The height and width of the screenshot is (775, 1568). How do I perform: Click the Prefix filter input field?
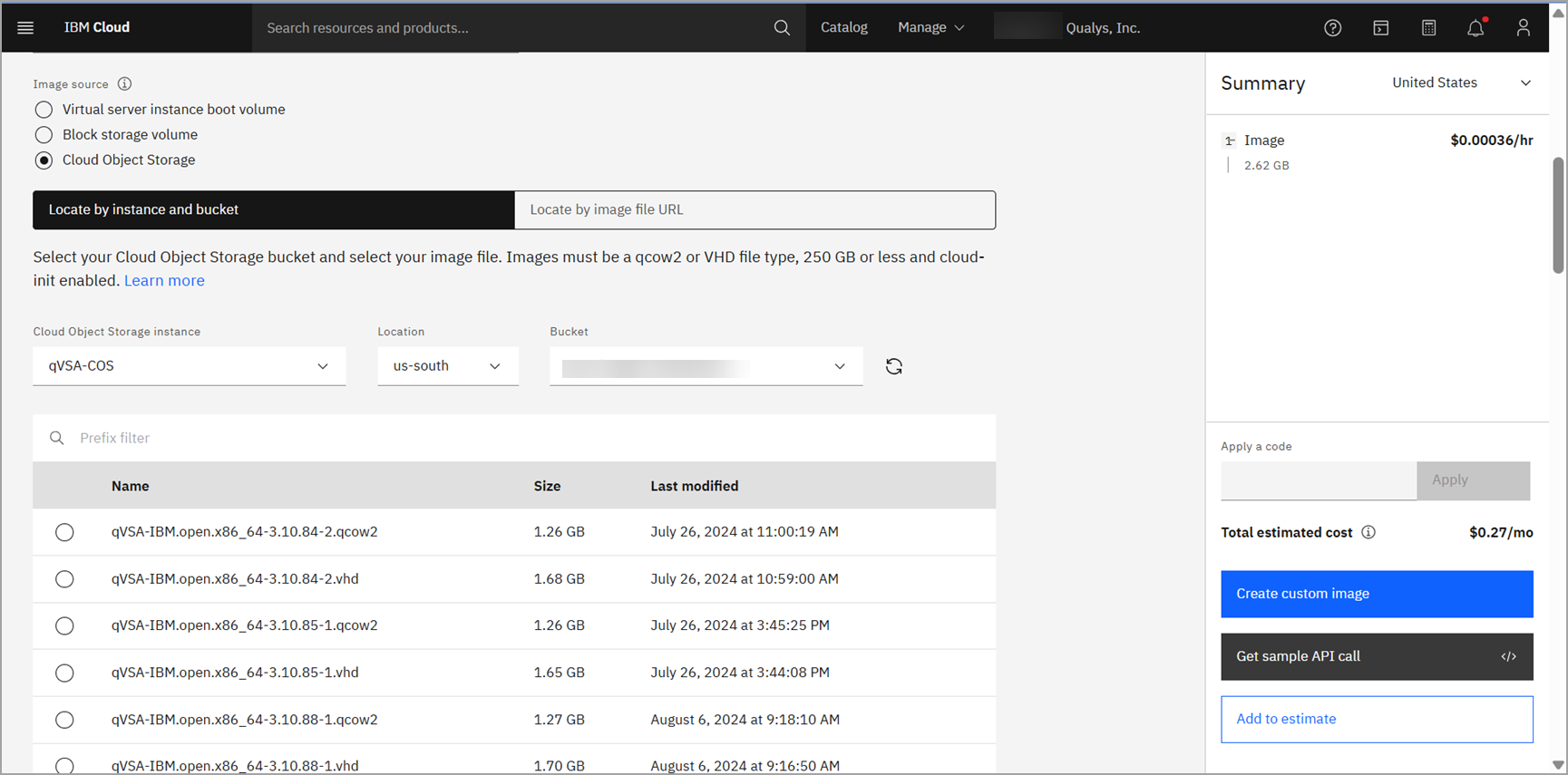(x=526, y=438)
